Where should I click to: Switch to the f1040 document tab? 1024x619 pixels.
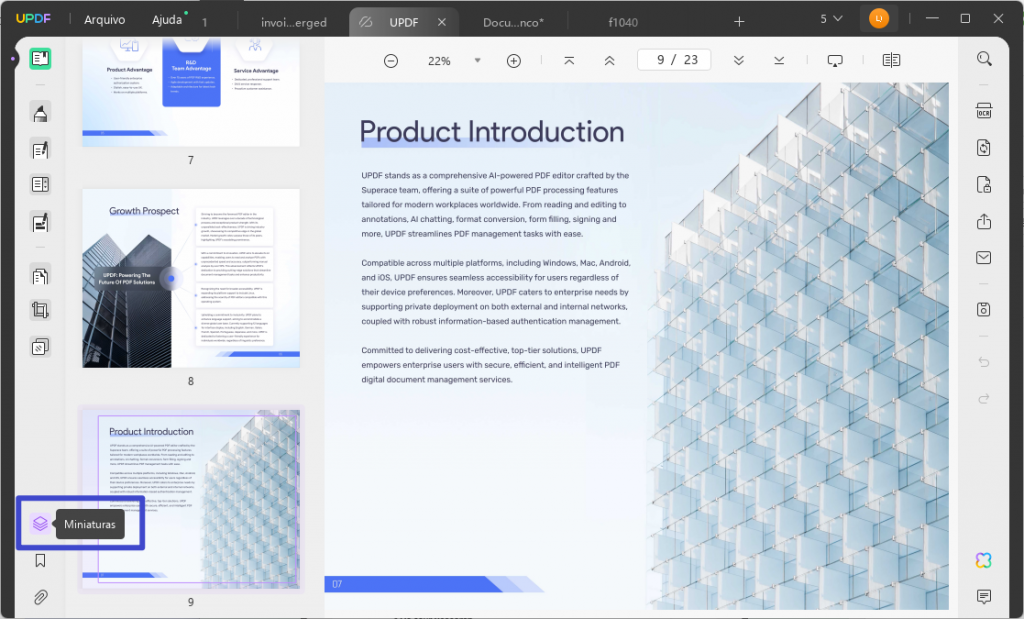[622, 21]
